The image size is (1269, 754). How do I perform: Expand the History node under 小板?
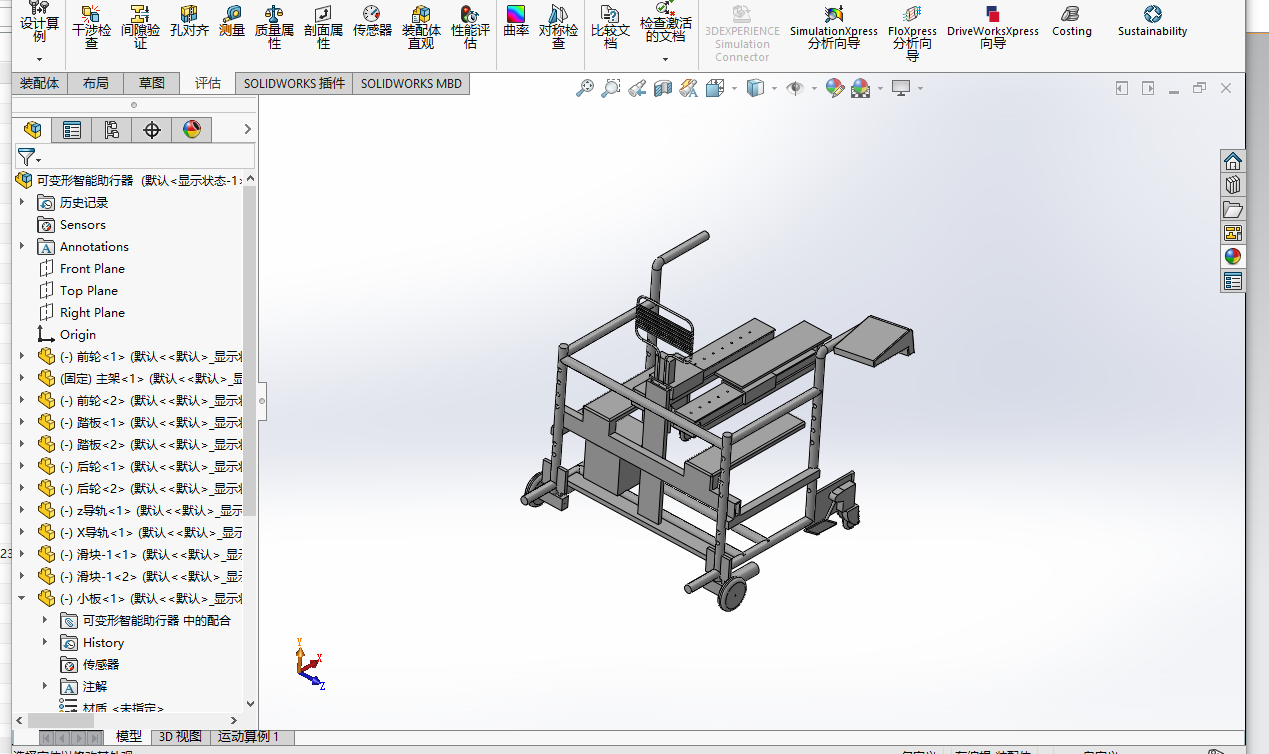coord(45,642)
